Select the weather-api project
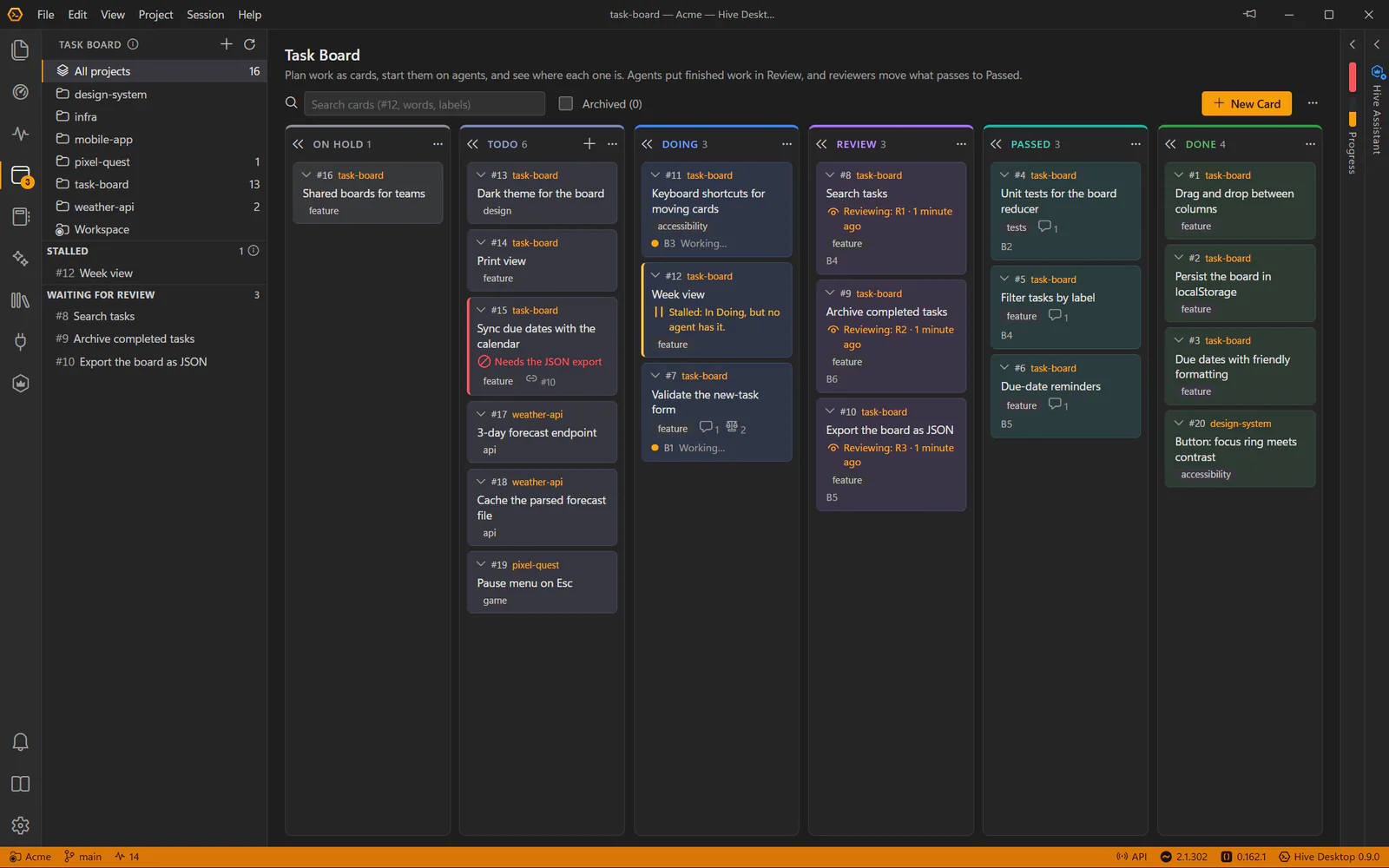This screenshot has width=1389, height=868. (155, 207)
